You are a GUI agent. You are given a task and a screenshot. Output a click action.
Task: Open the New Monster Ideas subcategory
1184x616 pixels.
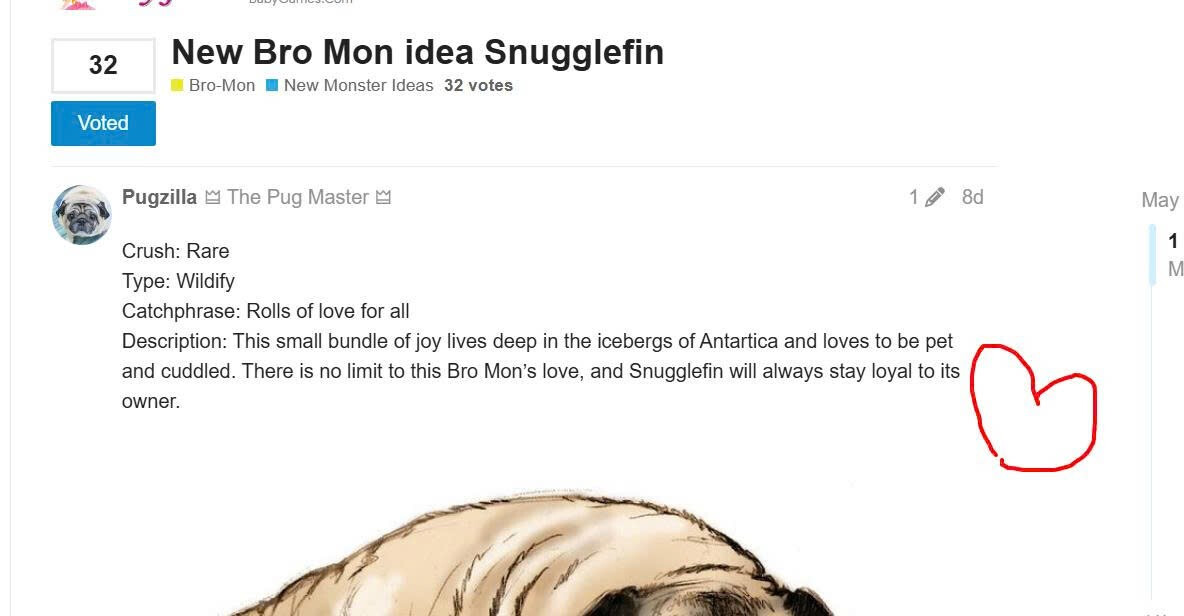[x=359, y=85]
